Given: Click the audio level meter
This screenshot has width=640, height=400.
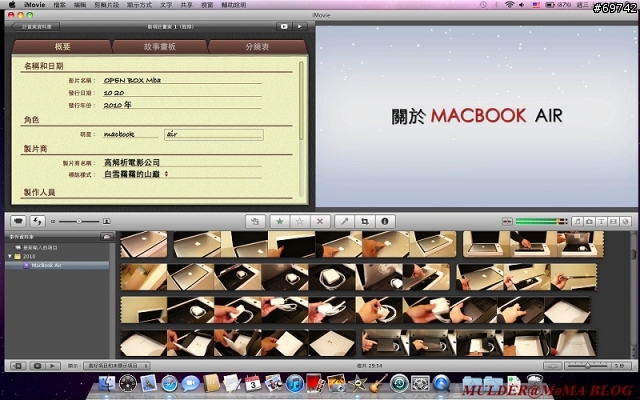Looking at the screenshot, I should 541,221.
